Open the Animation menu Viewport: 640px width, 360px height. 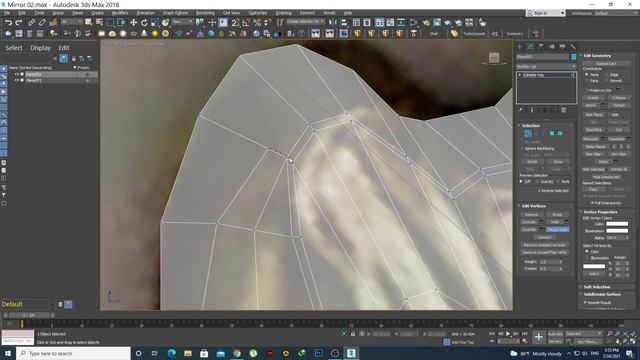point(145,13)
